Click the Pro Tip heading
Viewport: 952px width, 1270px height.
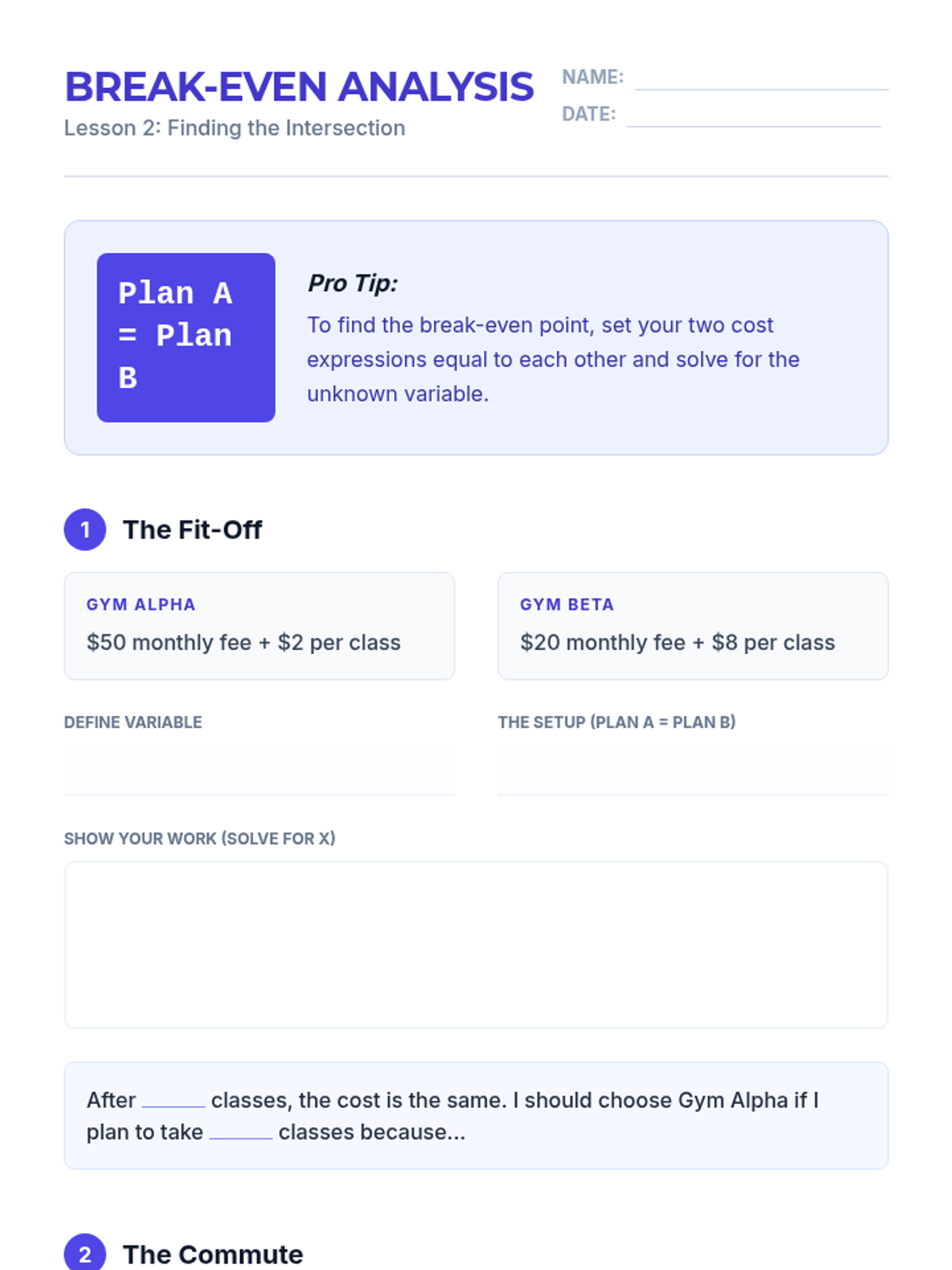coord(353,283)
